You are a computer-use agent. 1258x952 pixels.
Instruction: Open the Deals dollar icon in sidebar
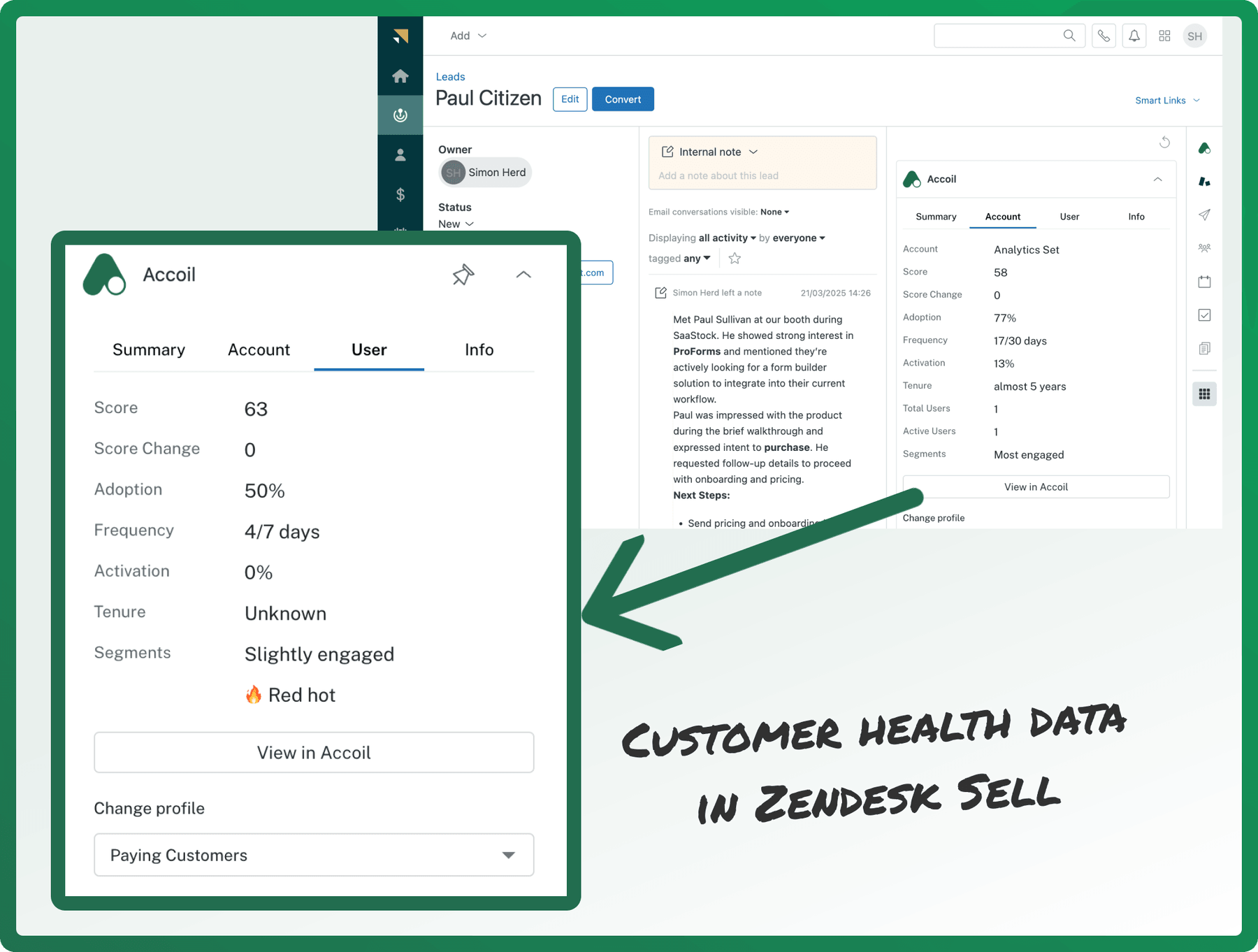400,194
